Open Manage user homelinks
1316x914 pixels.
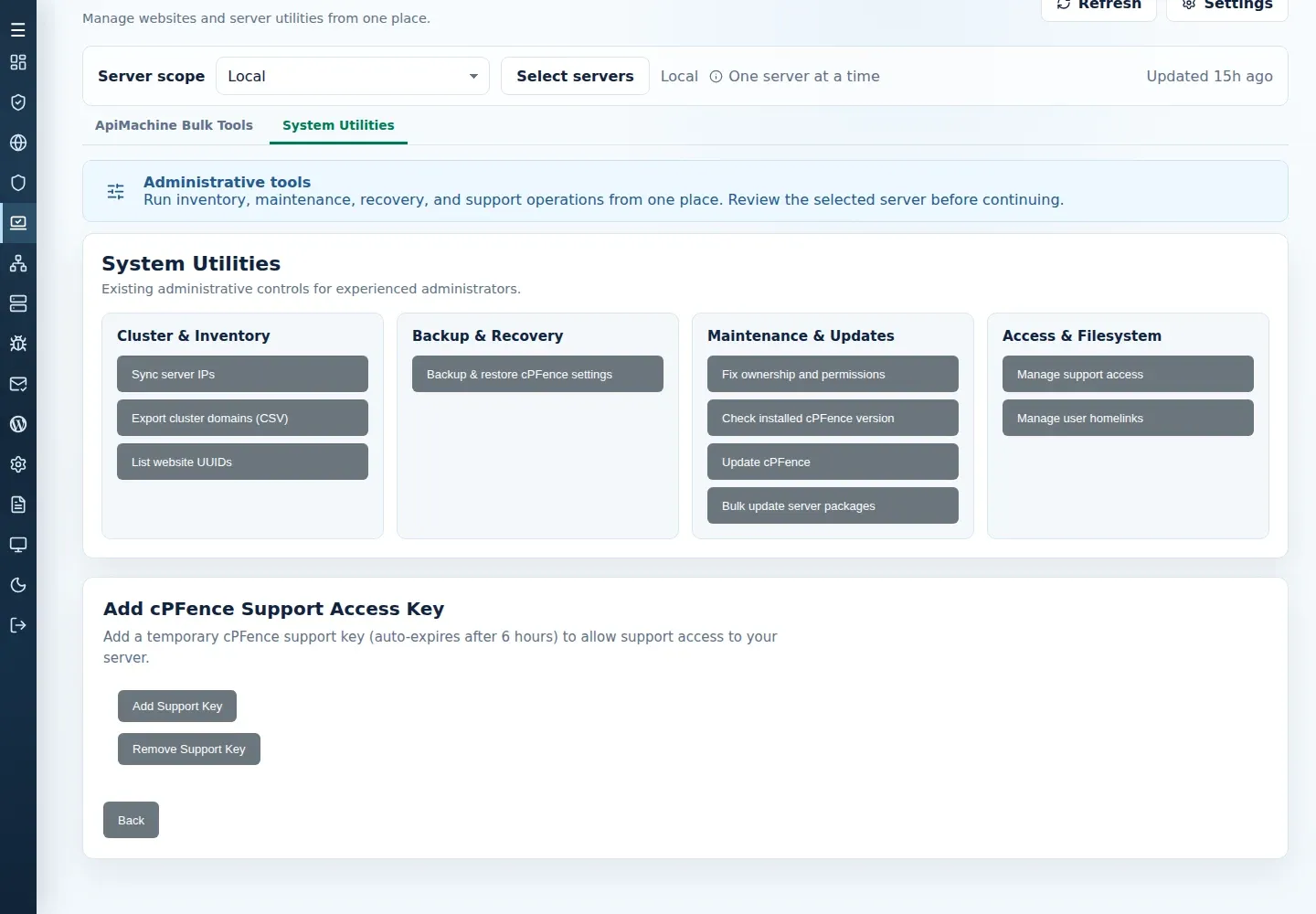tap(1128, 418)
